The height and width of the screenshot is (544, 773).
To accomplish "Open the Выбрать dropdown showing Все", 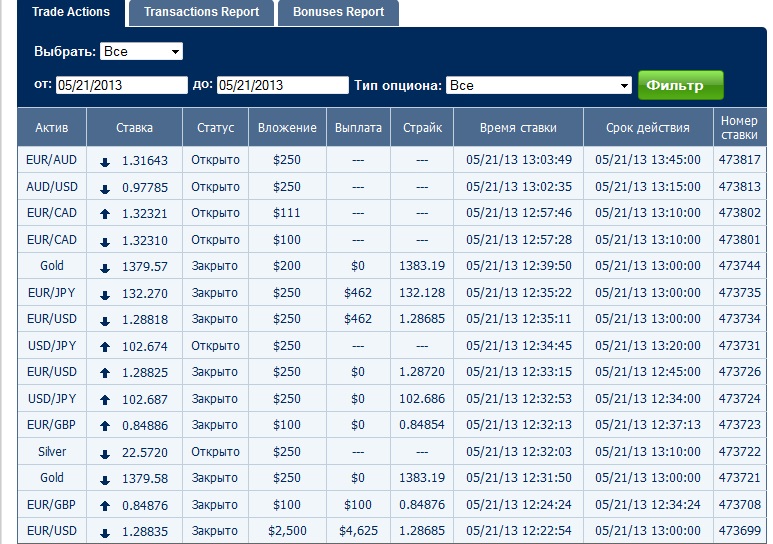I will click(141, 51).
